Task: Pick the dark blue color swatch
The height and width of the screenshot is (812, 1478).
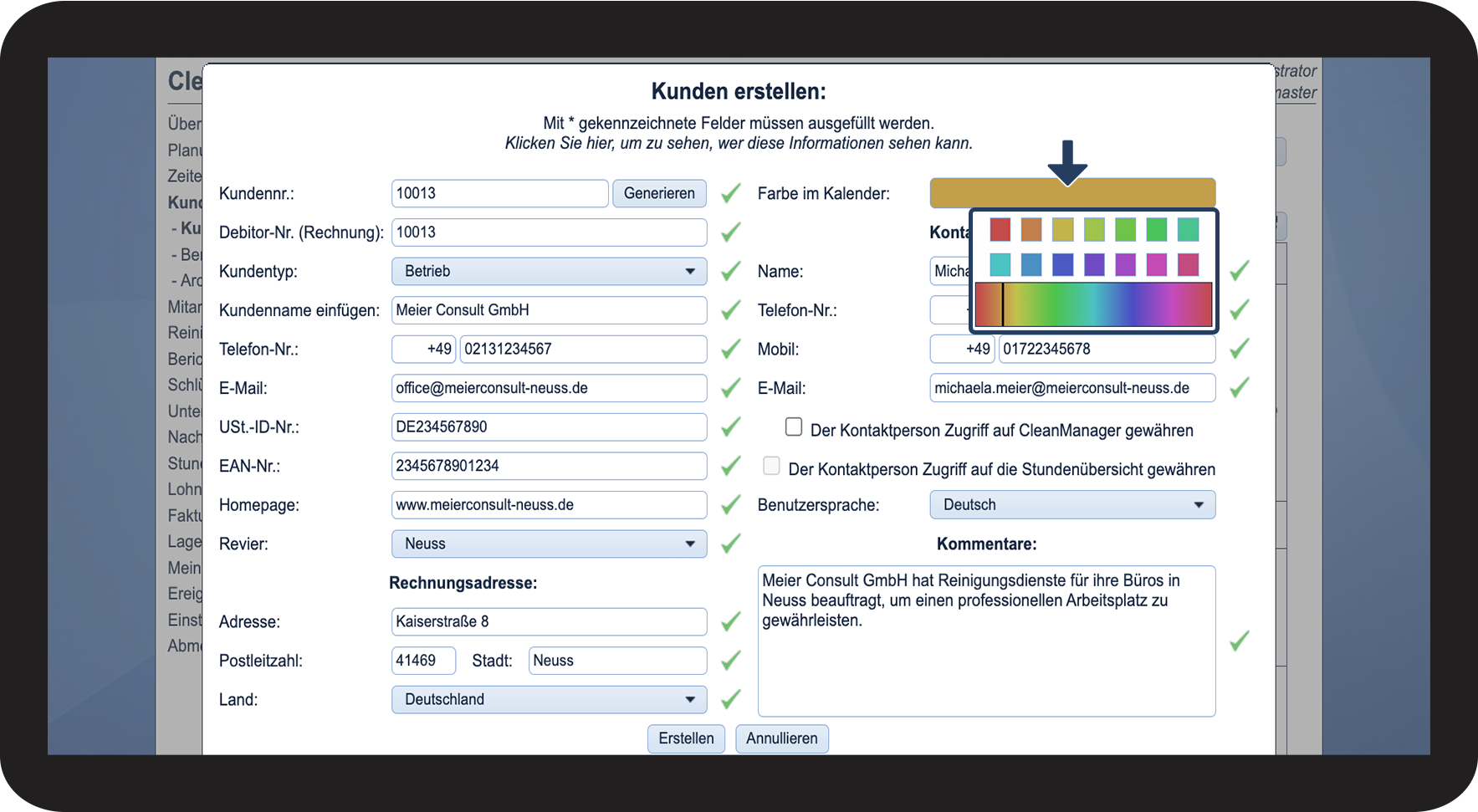Action: 1062,264
